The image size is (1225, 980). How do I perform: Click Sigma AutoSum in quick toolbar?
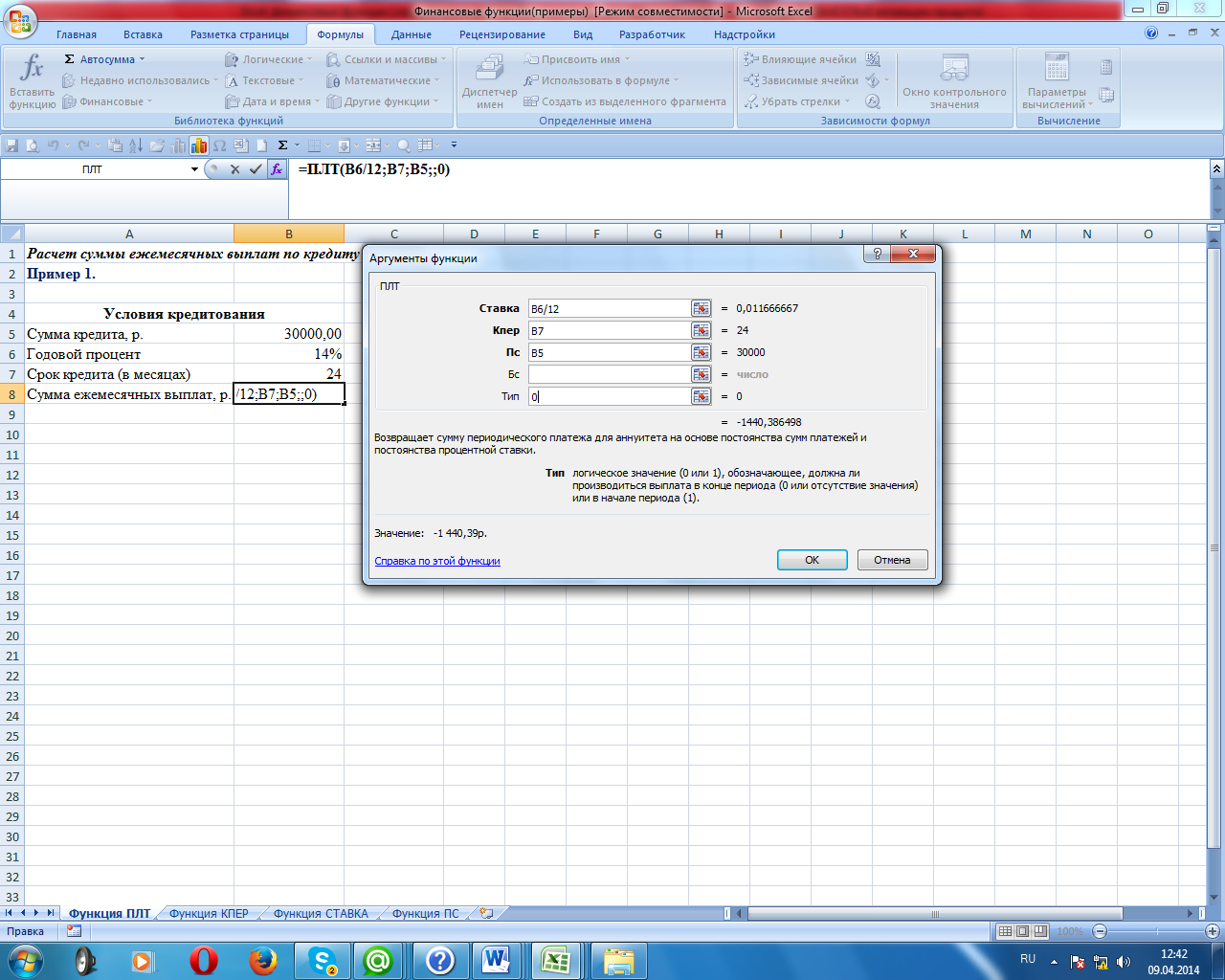(x=282, y=145)
